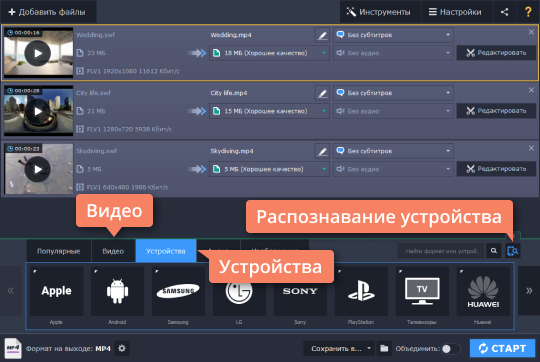Go to next presets with right arrows
Viewport: 540px width, 362px height.
pos(529,291)
